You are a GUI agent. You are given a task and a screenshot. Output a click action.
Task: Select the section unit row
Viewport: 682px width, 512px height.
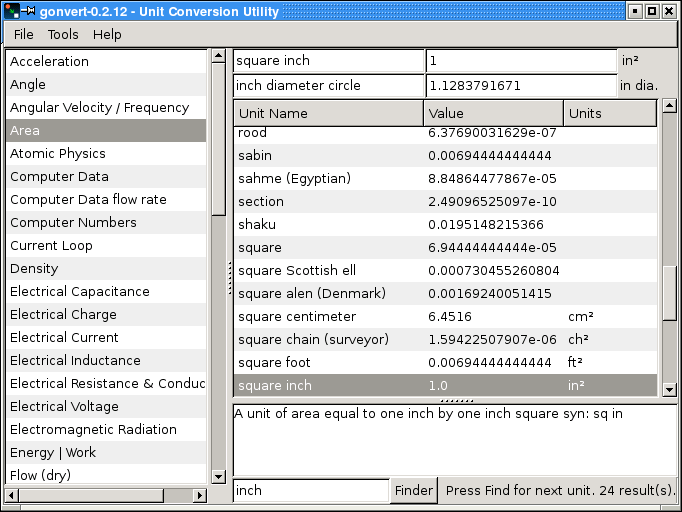(x=445, y=202)
